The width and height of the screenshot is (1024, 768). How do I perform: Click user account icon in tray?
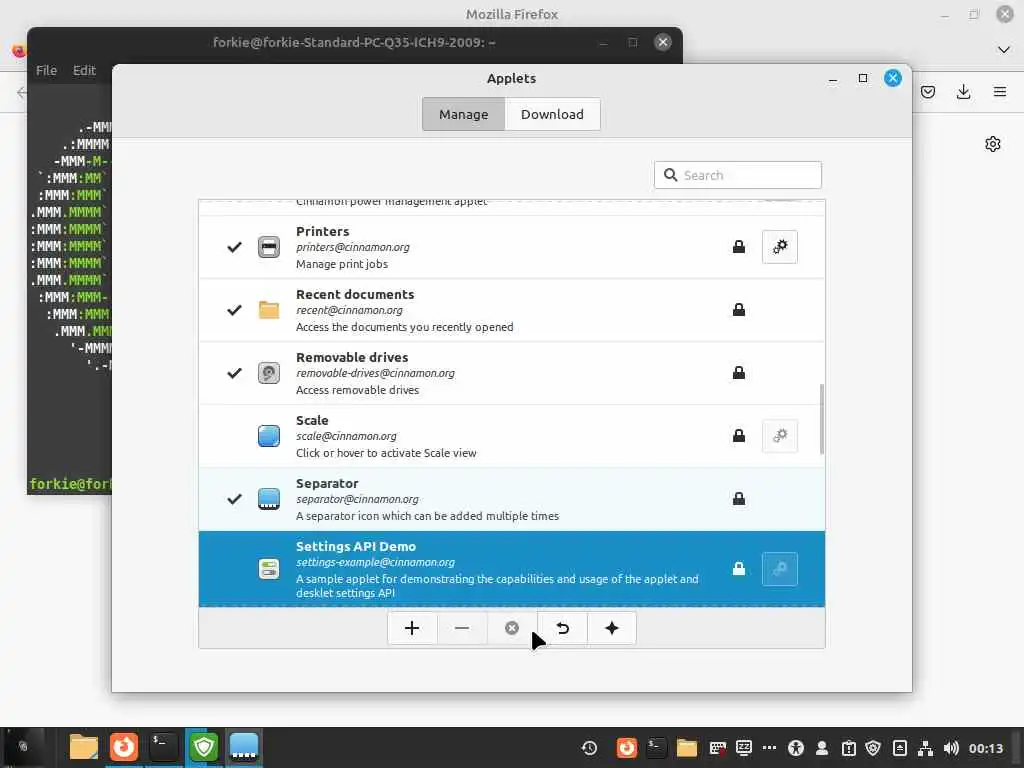point(822,748)
